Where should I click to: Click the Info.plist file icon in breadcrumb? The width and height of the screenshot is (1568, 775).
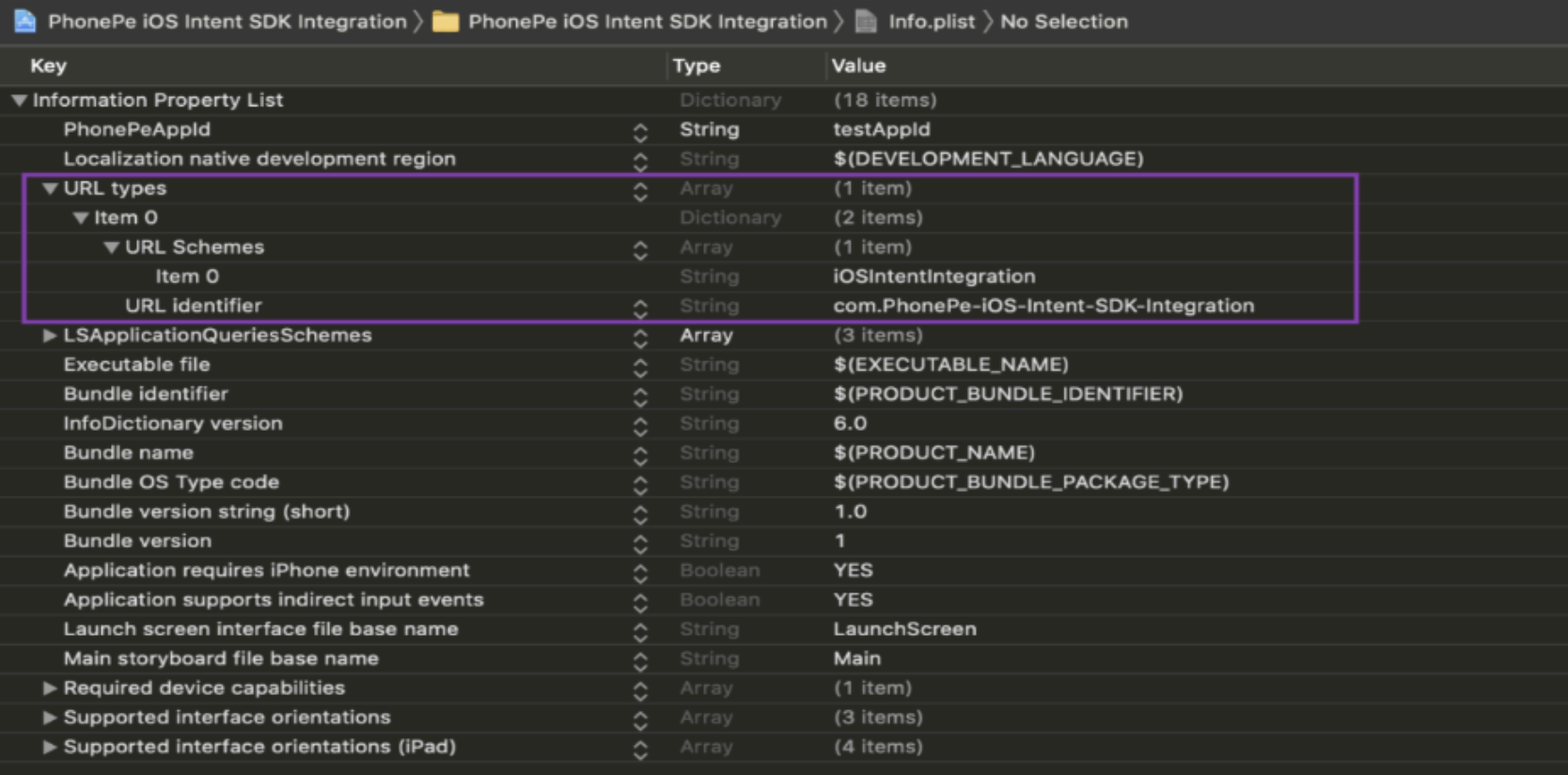(866, 21)
